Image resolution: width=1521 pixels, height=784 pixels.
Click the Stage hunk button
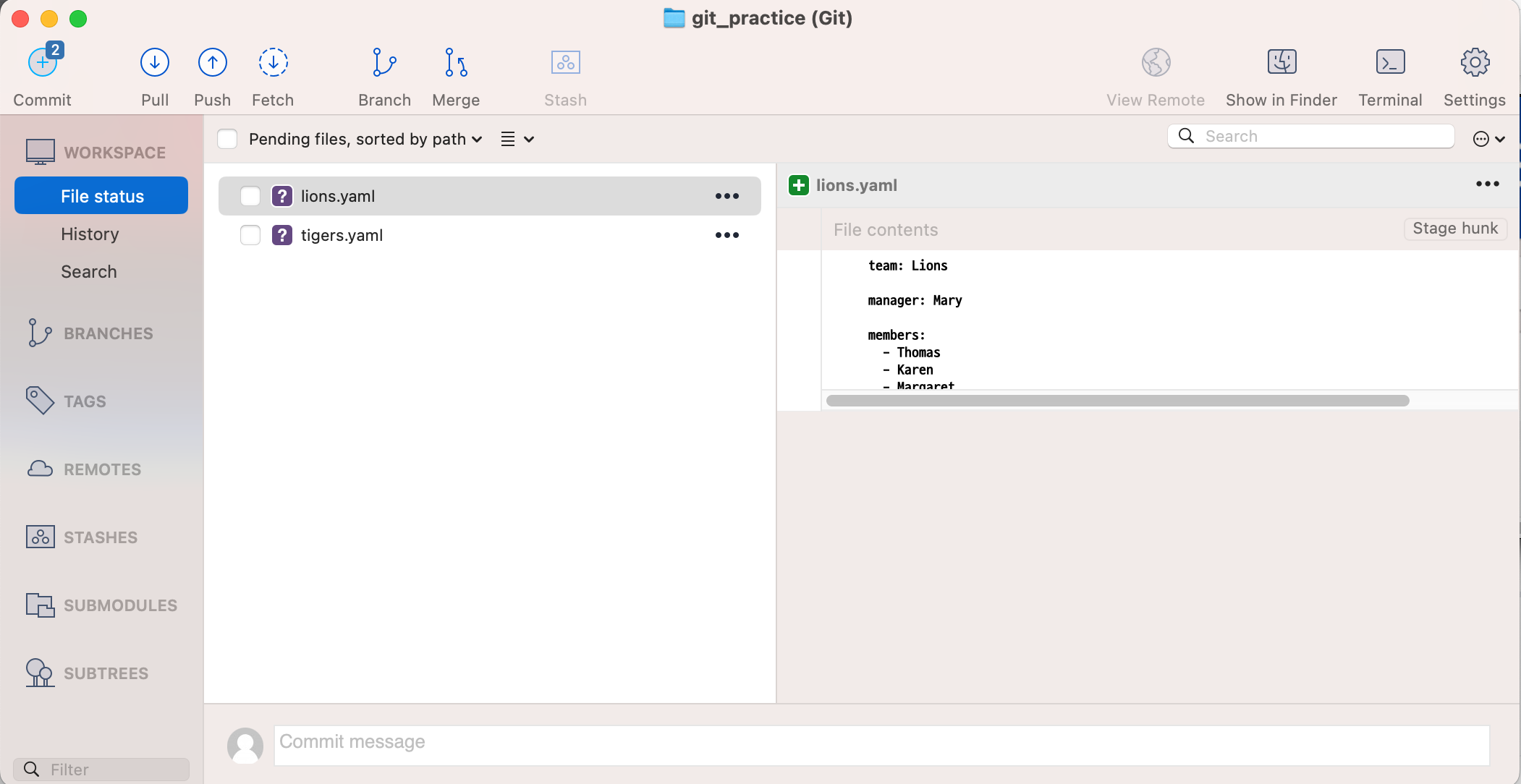1454,229
